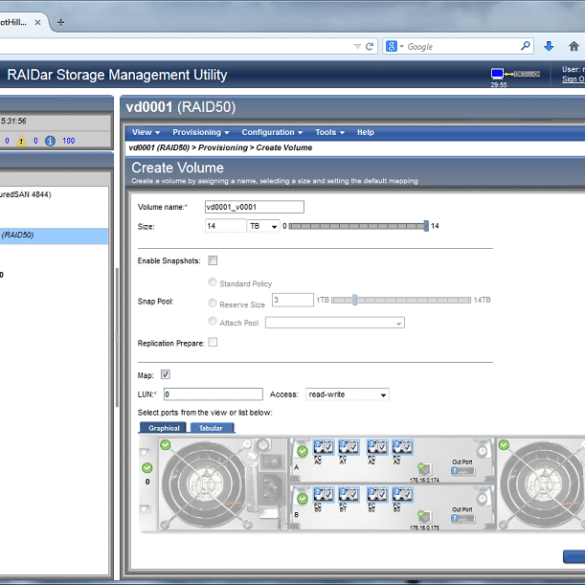Uncheck the Map checkbox
Viewport: 585px width, 585px height.
click(165, 374)
